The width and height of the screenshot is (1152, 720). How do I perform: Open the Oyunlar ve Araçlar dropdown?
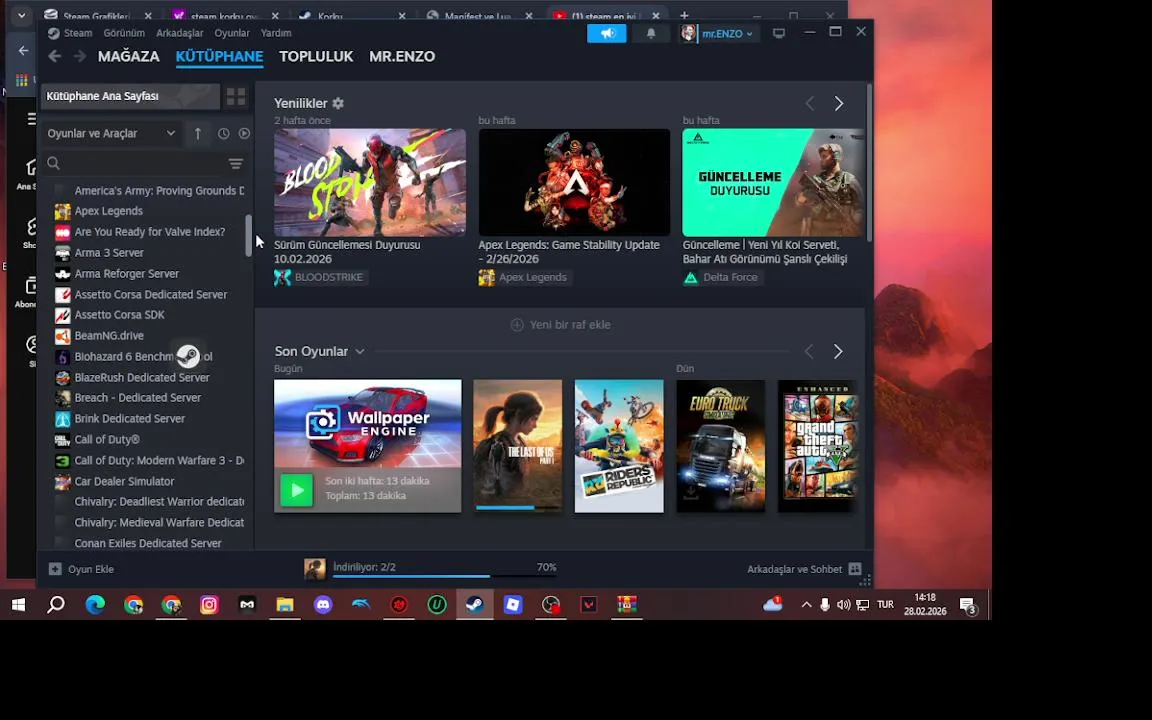coord(111,133)
